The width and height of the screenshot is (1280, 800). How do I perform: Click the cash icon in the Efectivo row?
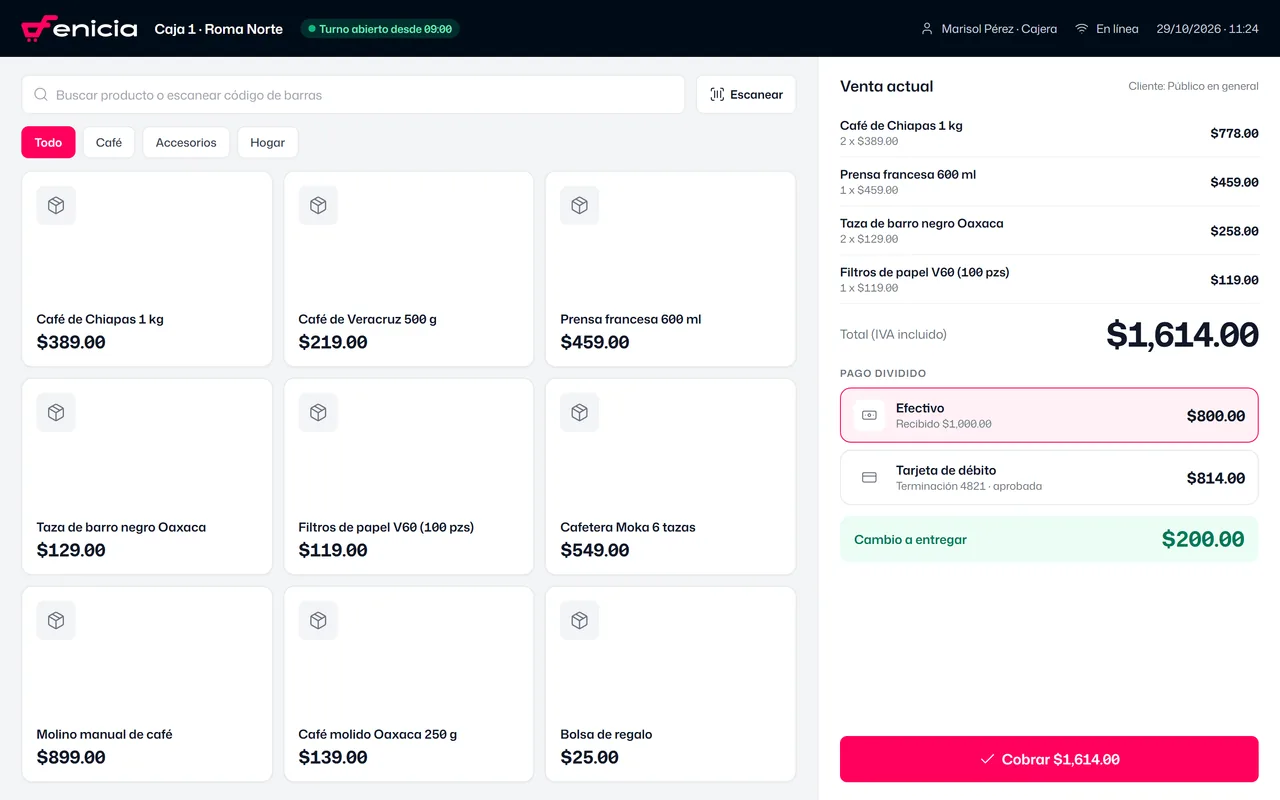point(869,415)
